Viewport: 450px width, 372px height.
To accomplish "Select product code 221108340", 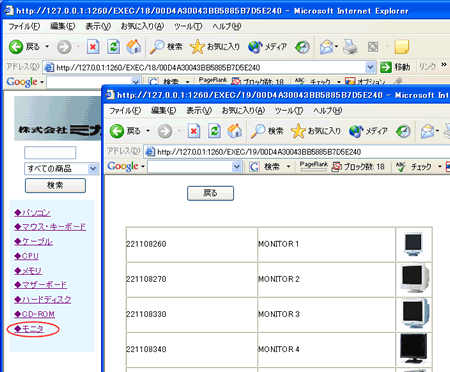I will point(146,349).
